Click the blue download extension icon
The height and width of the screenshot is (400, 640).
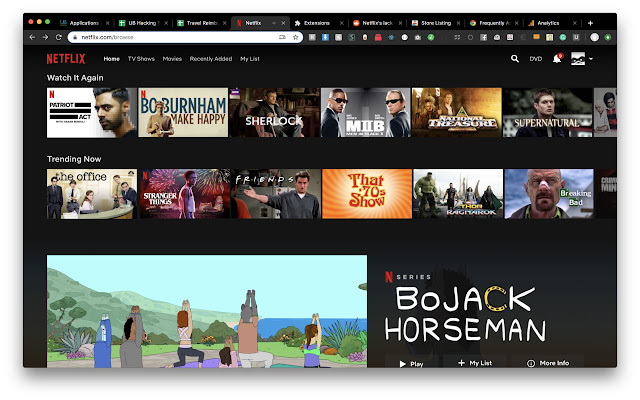(x=325, y=37)
